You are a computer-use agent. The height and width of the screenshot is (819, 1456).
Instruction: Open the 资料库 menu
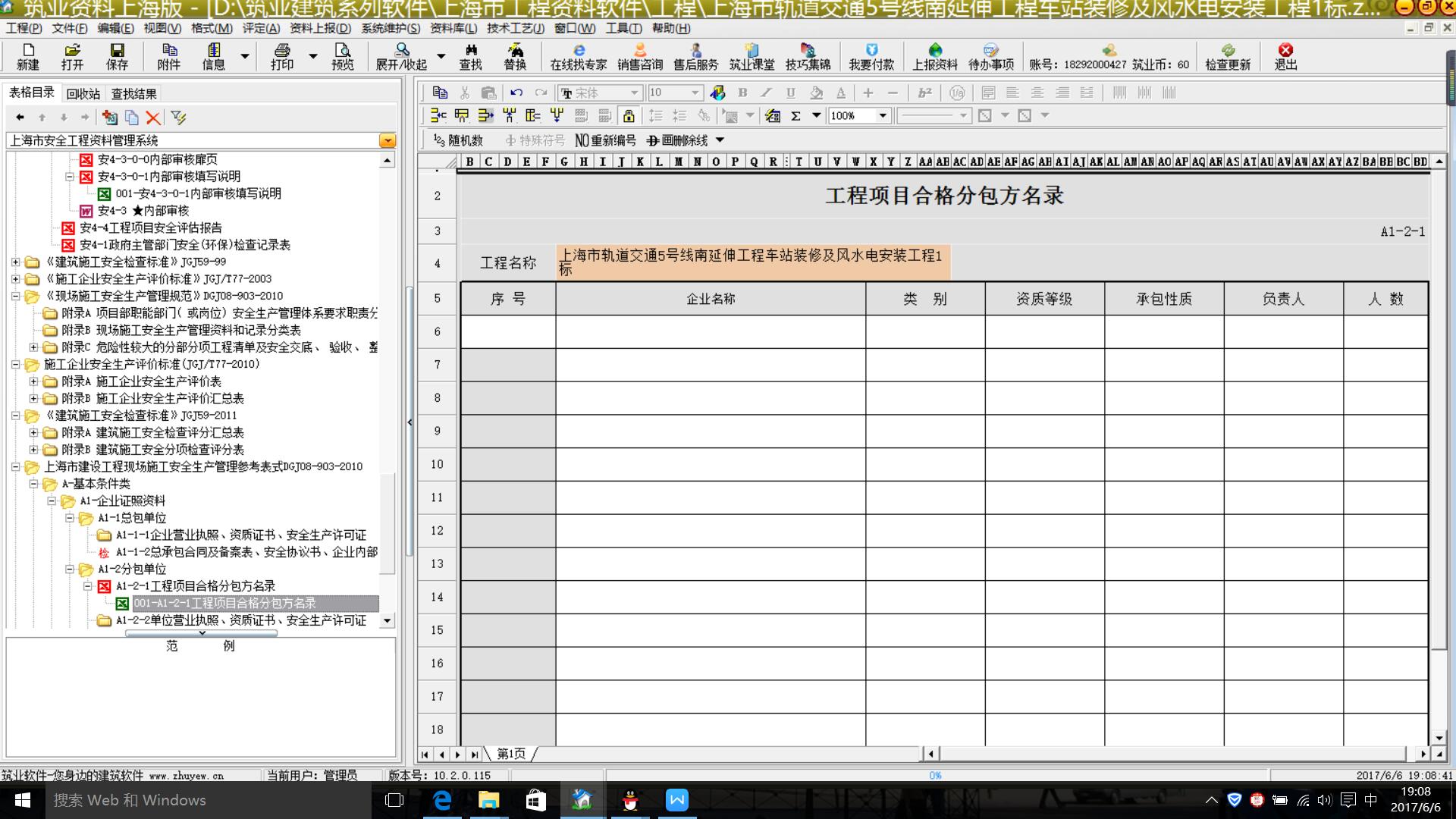pyautogui.click(x=453, y=28)
